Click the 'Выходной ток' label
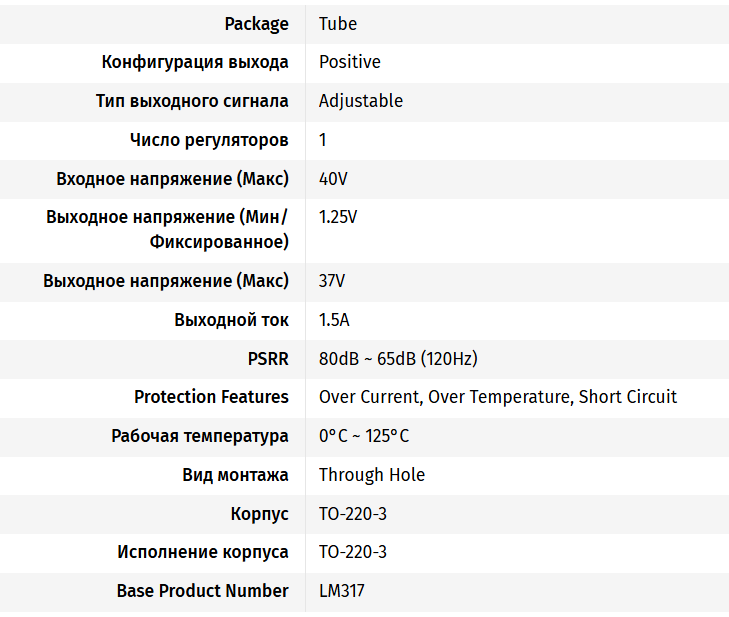Viewport: 729px width, 617px height. tap(231, 320)
